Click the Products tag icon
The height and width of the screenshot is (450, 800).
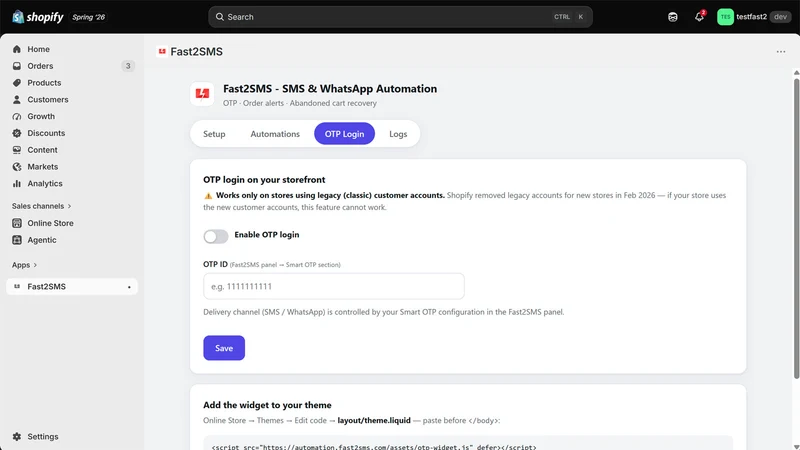[17, 83]
